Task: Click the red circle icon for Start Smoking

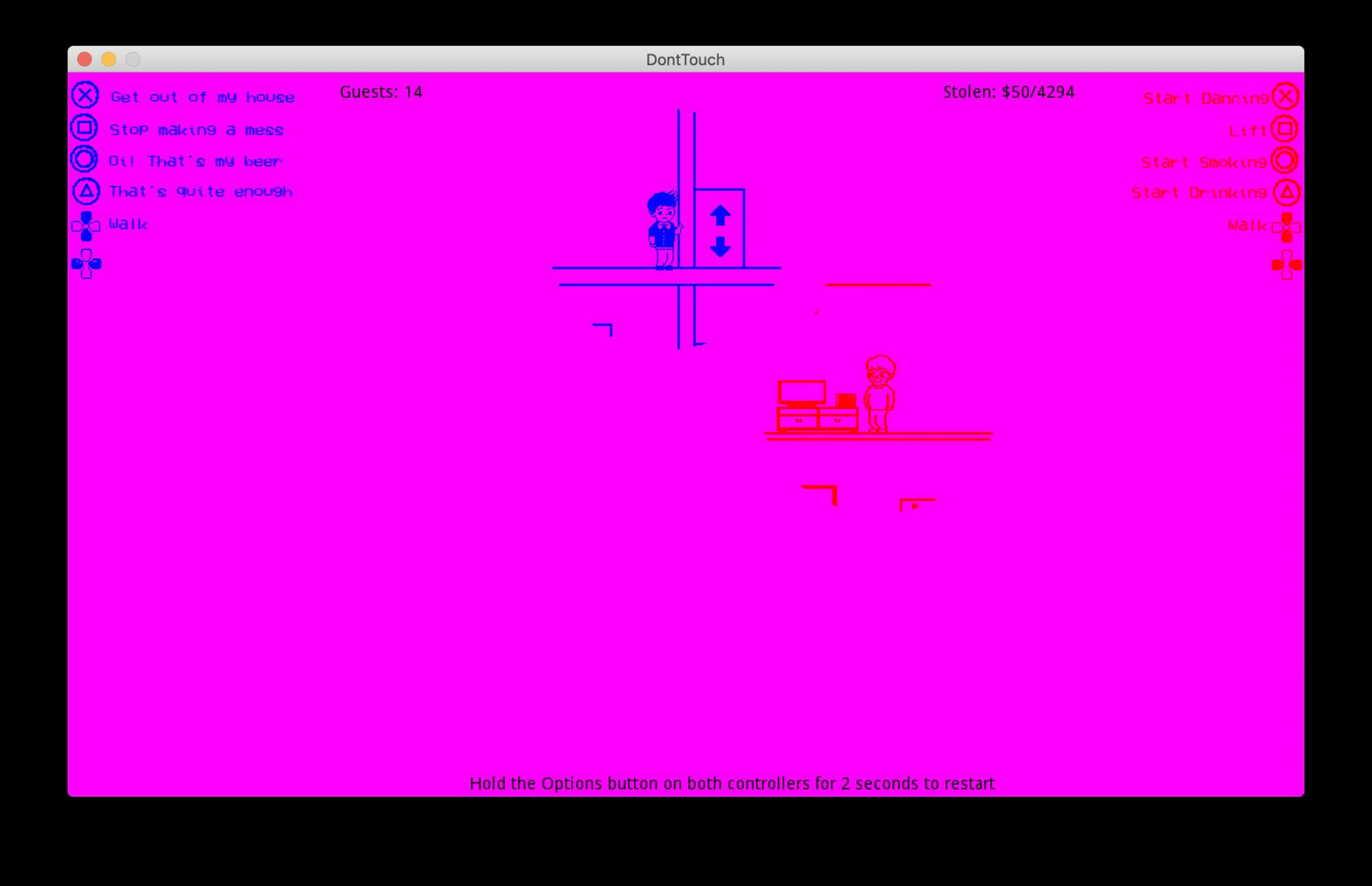Action: click(1285, 161)
